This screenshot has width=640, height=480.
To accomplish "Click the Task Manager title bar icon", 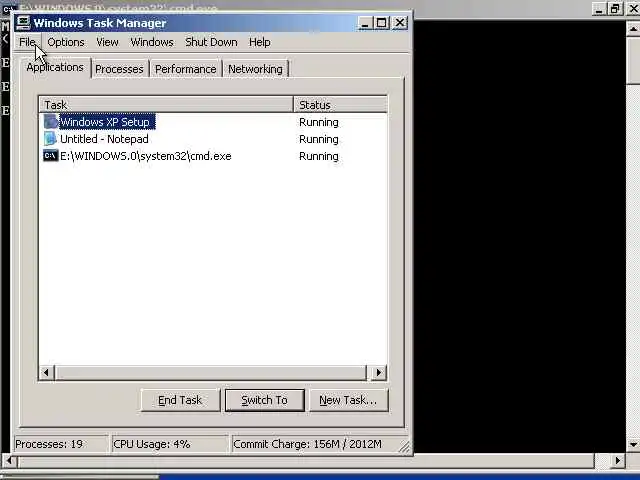I will 23,22.
